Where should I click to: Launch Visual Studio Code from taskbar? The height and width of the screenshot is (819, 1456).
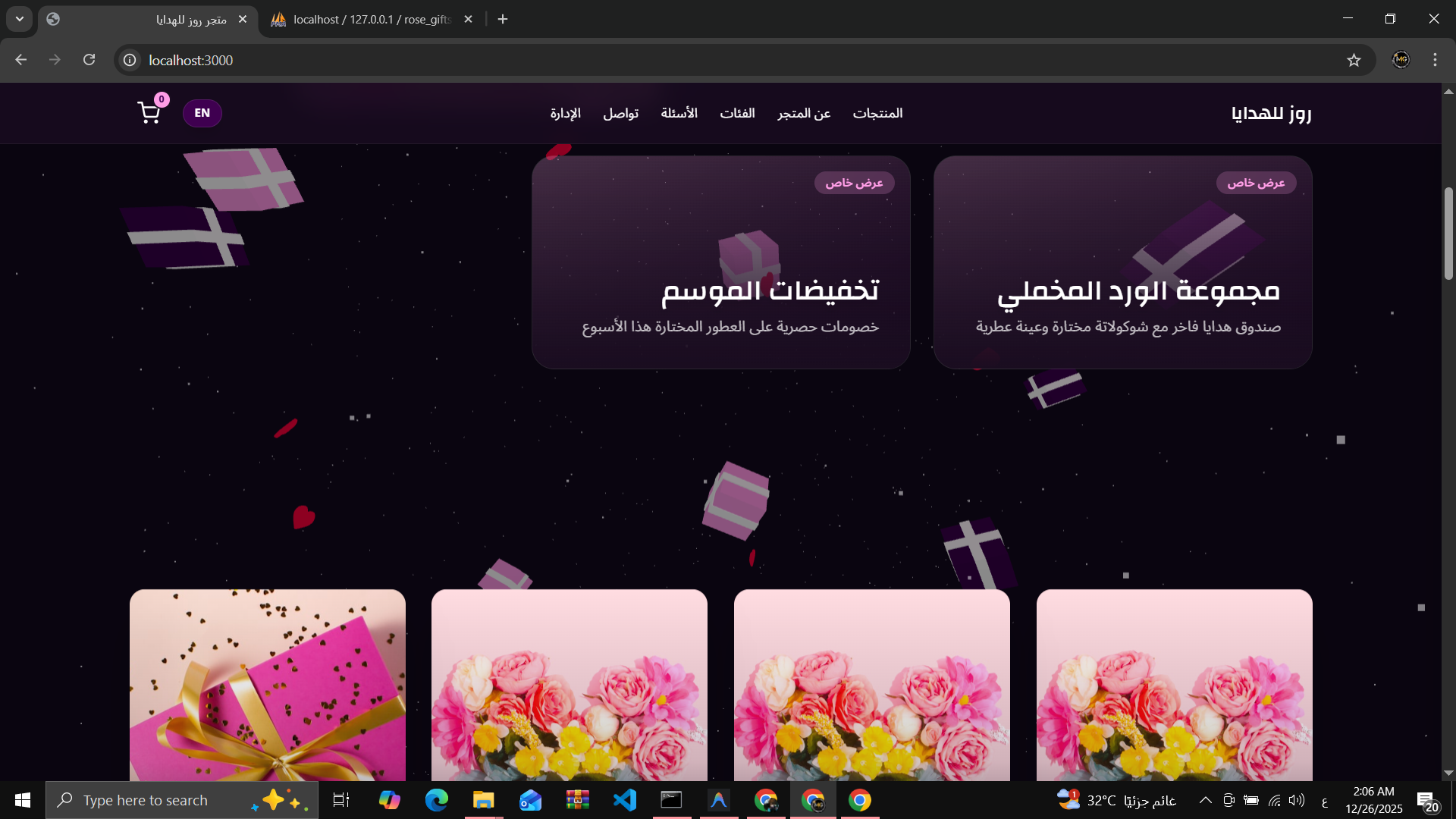[624, 800]
